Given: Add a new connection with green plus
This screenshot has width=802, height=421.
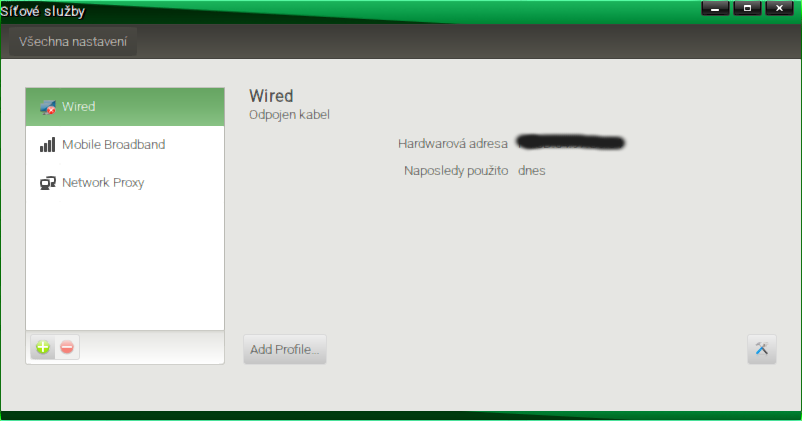Looking at the screenshot, I should click(43, 348).
